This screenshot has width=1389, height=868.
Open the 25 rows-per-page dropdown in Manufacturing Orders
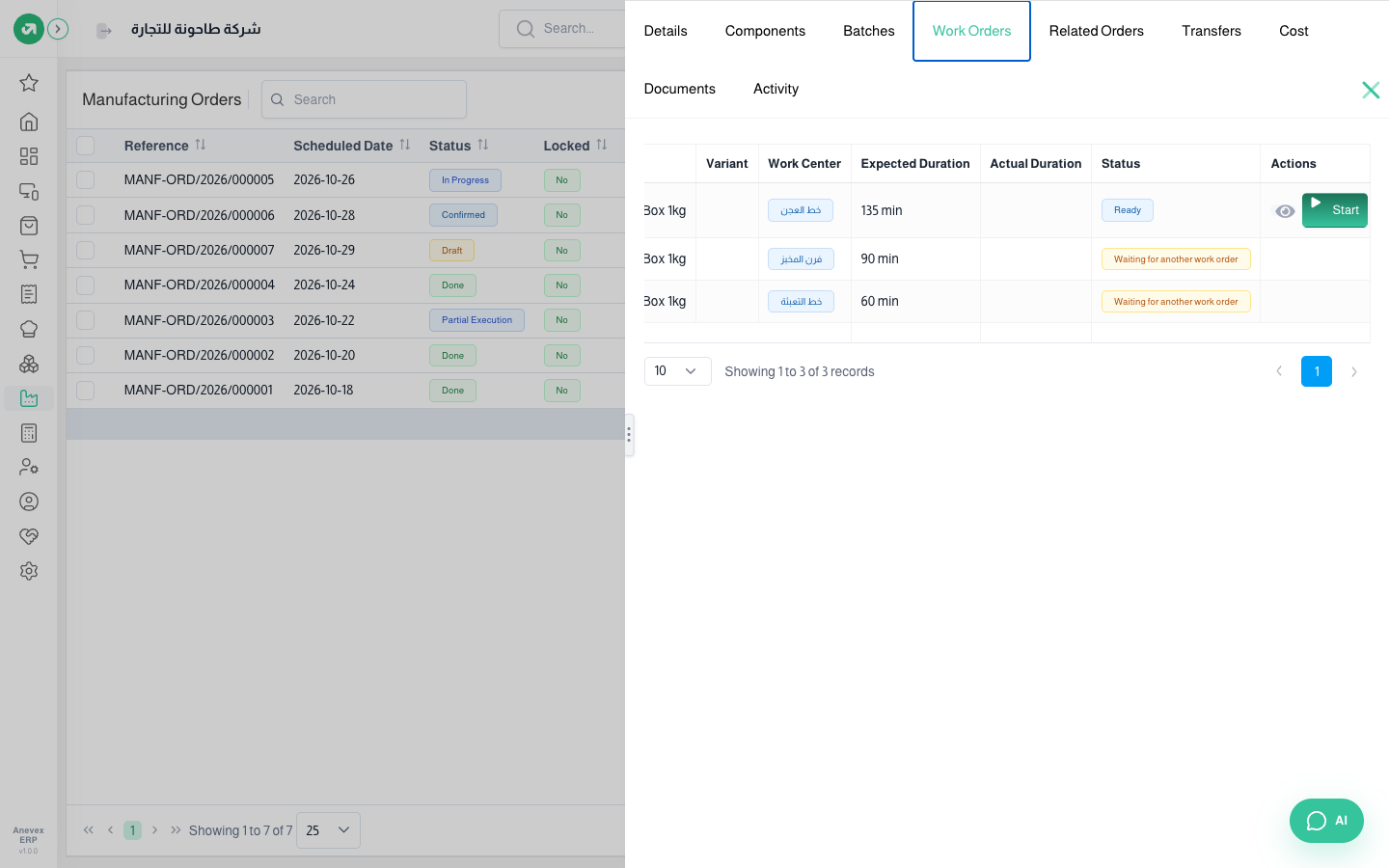tap(328, 830)
